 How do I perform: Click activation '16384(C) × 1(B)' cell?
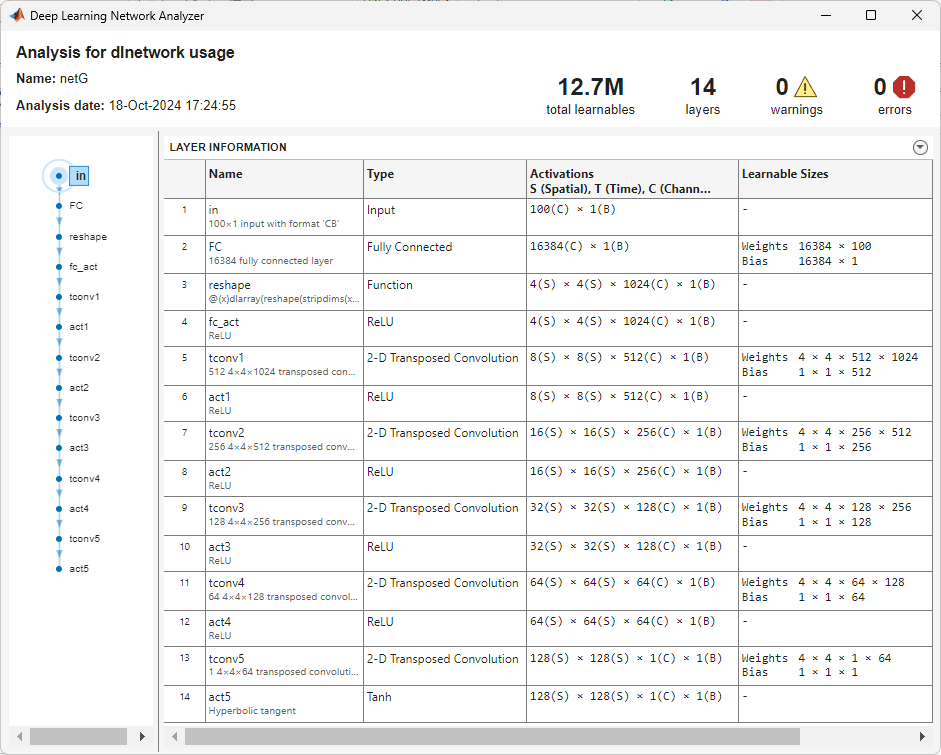pyautogui.click(x=632, y=254)
